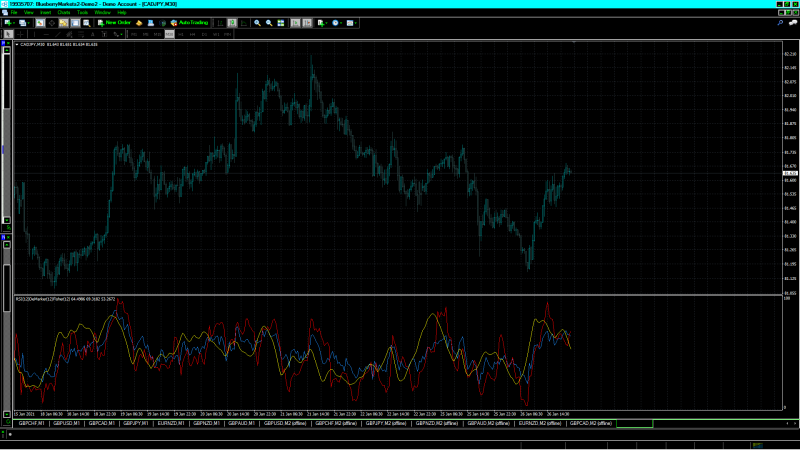Switch chart to candlesticks display icon
The image size is (800, 450).
pyautogui.click(x=232, y=22)
